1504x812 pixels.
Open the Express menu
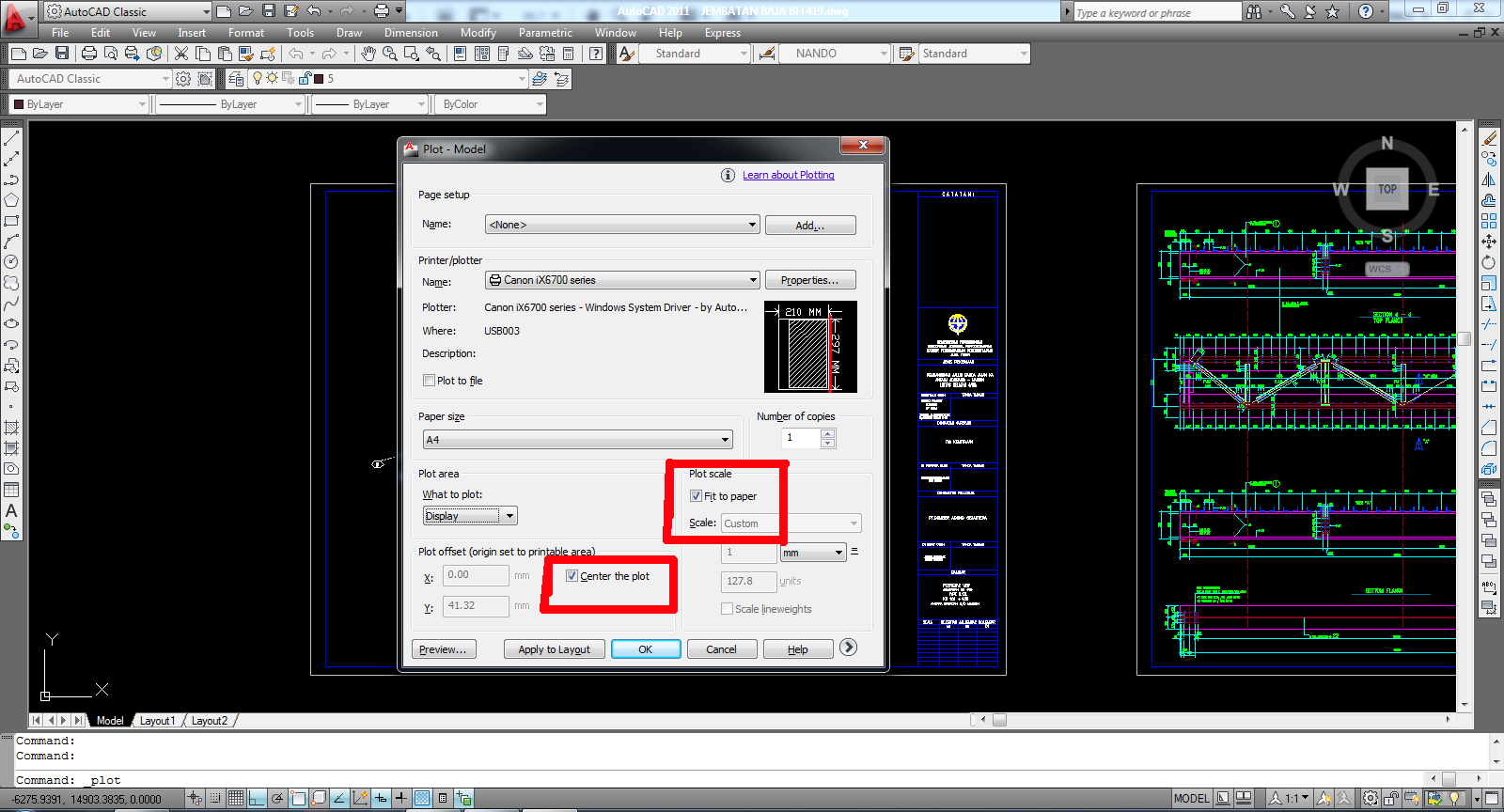723,33
